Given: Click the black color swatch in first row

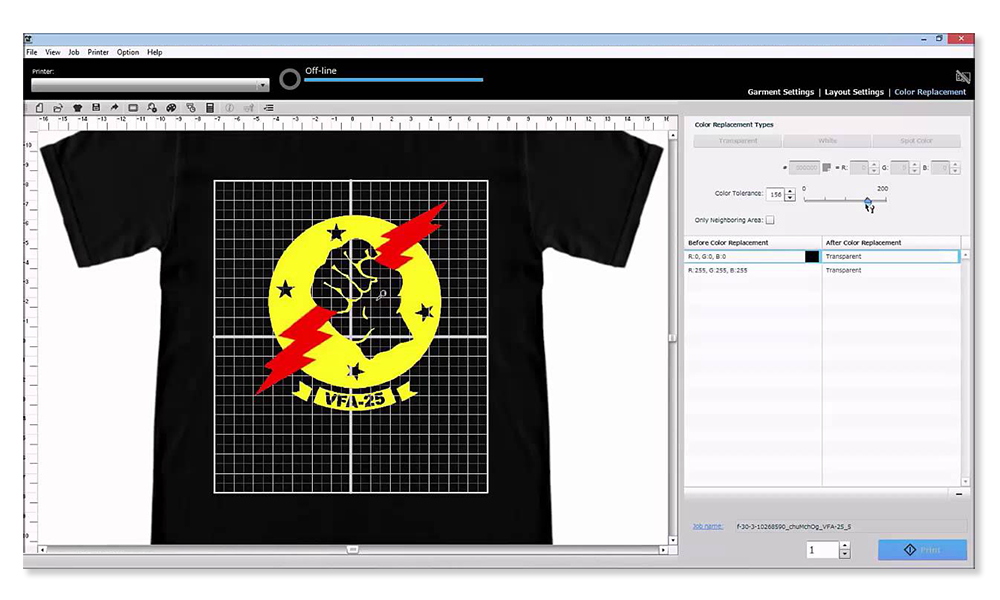Looking at the screenshot, I should pyautogui.click(x=812, y=256).
